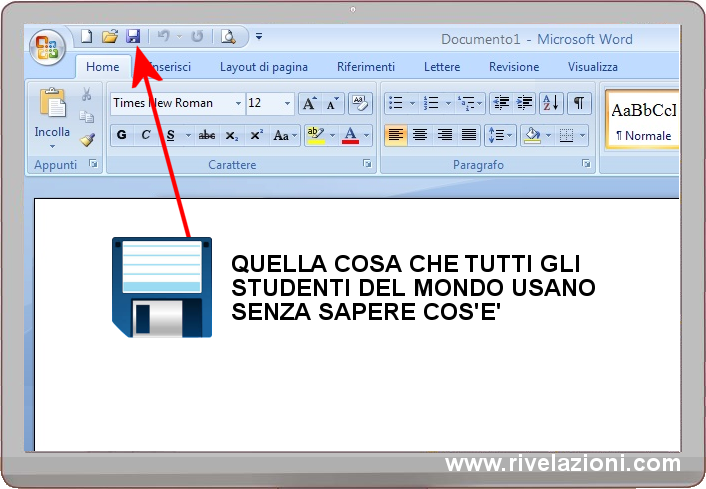Click the Open folder icon
The height and width of the screenshot is (489, 706).
110,37
